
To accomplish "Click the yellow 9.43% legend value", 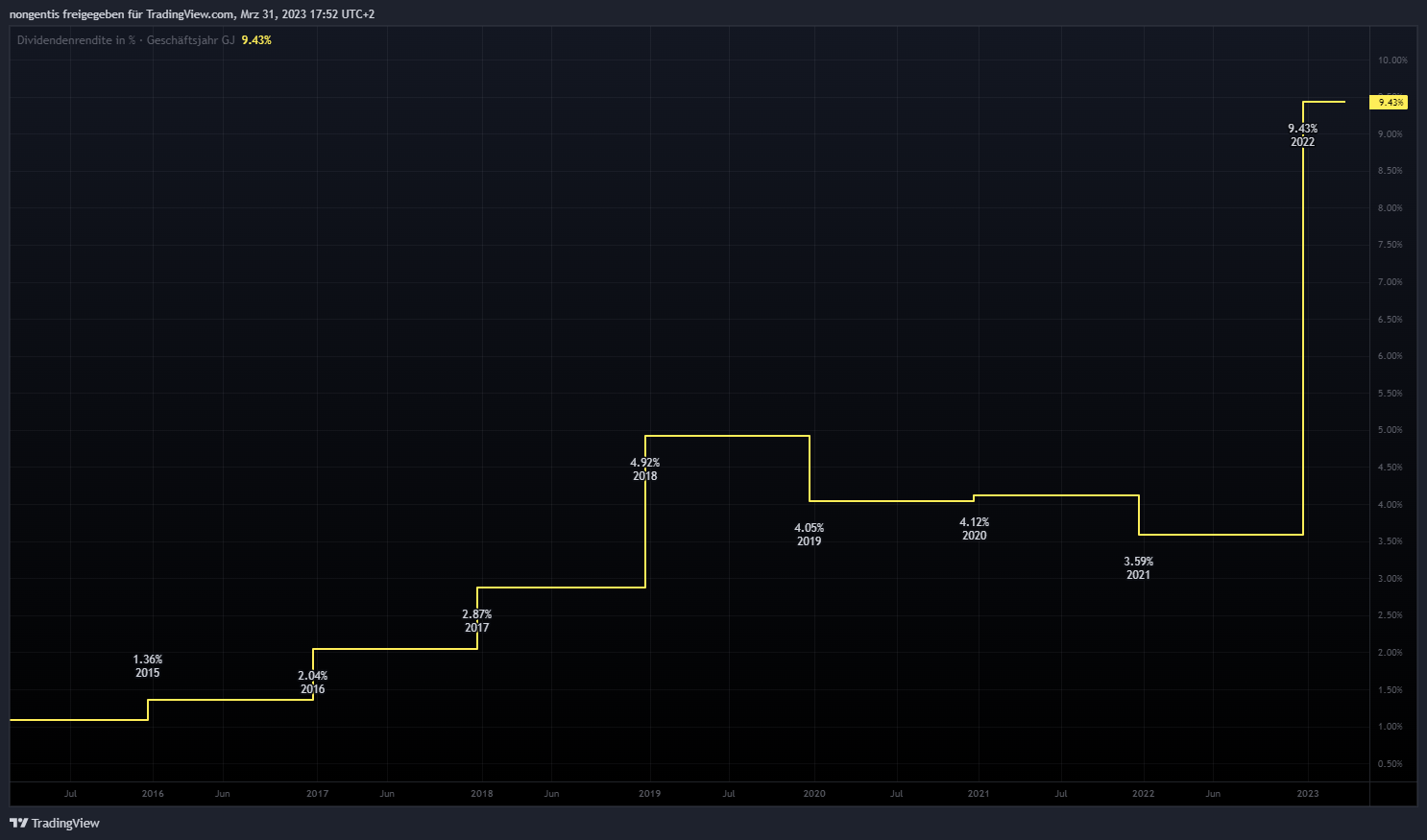I will [256, 40].
